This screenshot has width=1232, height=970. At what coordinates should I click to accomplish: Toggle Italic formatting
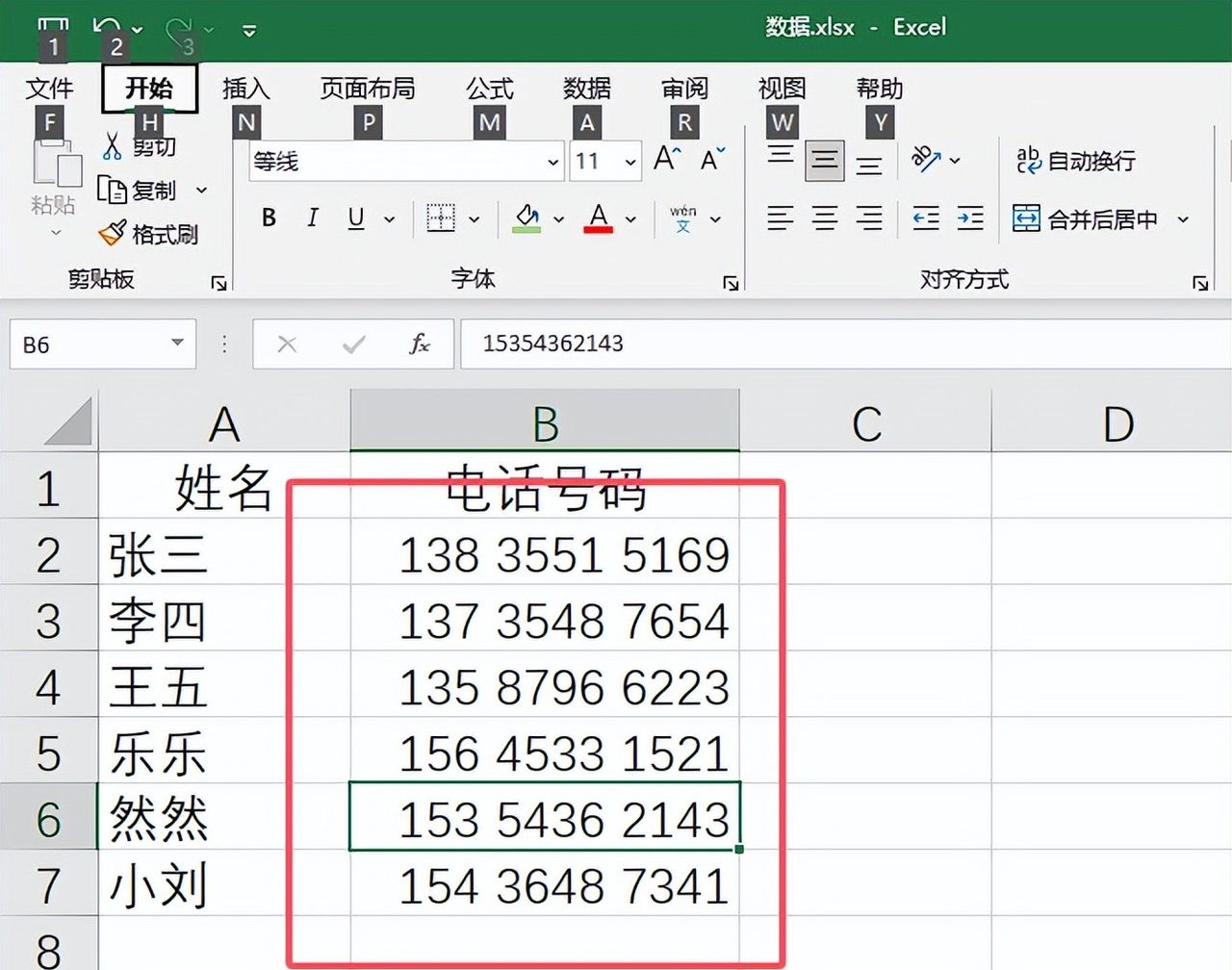[x=313, y=218]
